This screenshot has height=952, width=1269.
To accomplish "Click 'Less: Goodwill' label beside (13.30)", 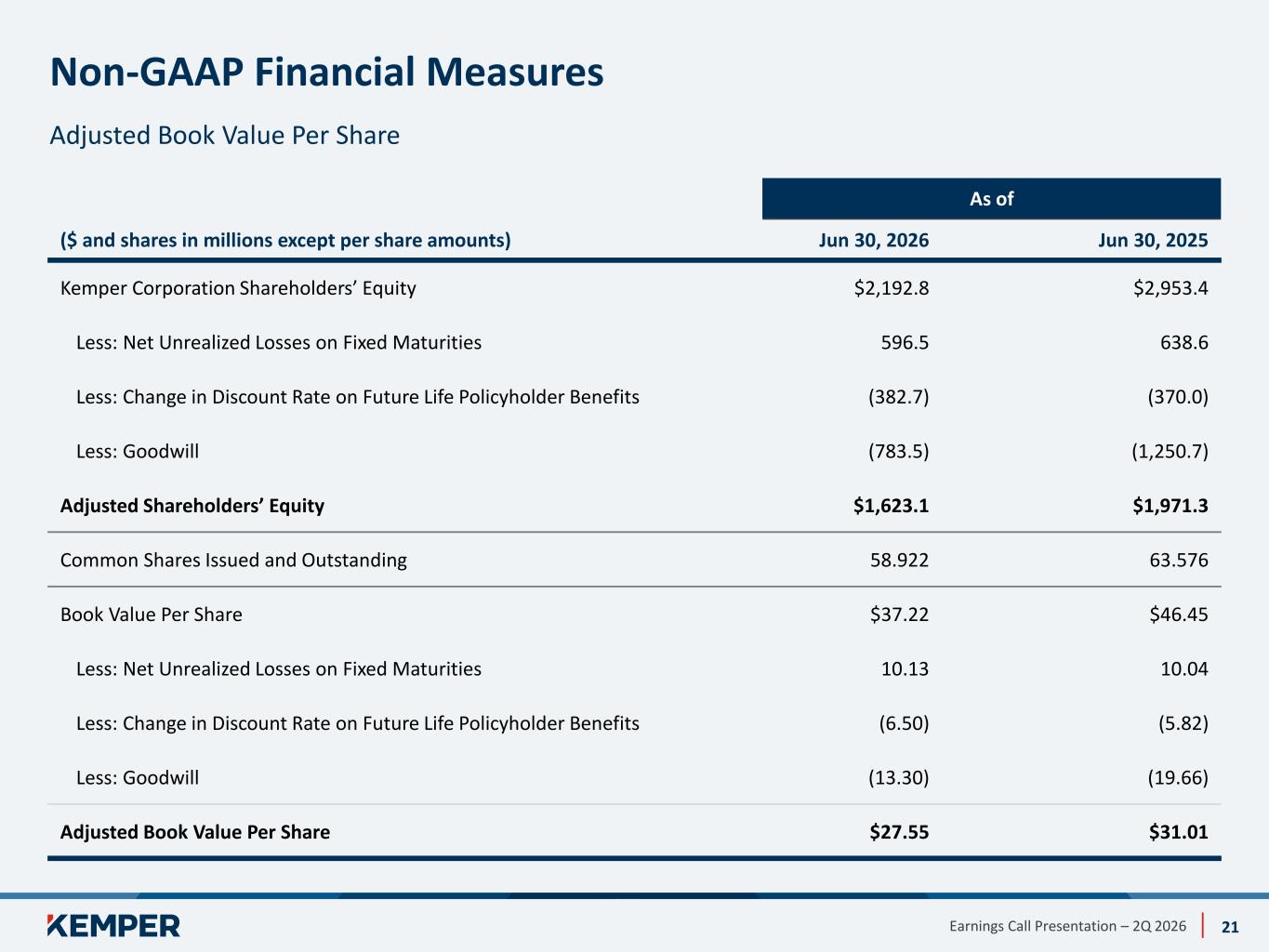I will coord(138,778).
